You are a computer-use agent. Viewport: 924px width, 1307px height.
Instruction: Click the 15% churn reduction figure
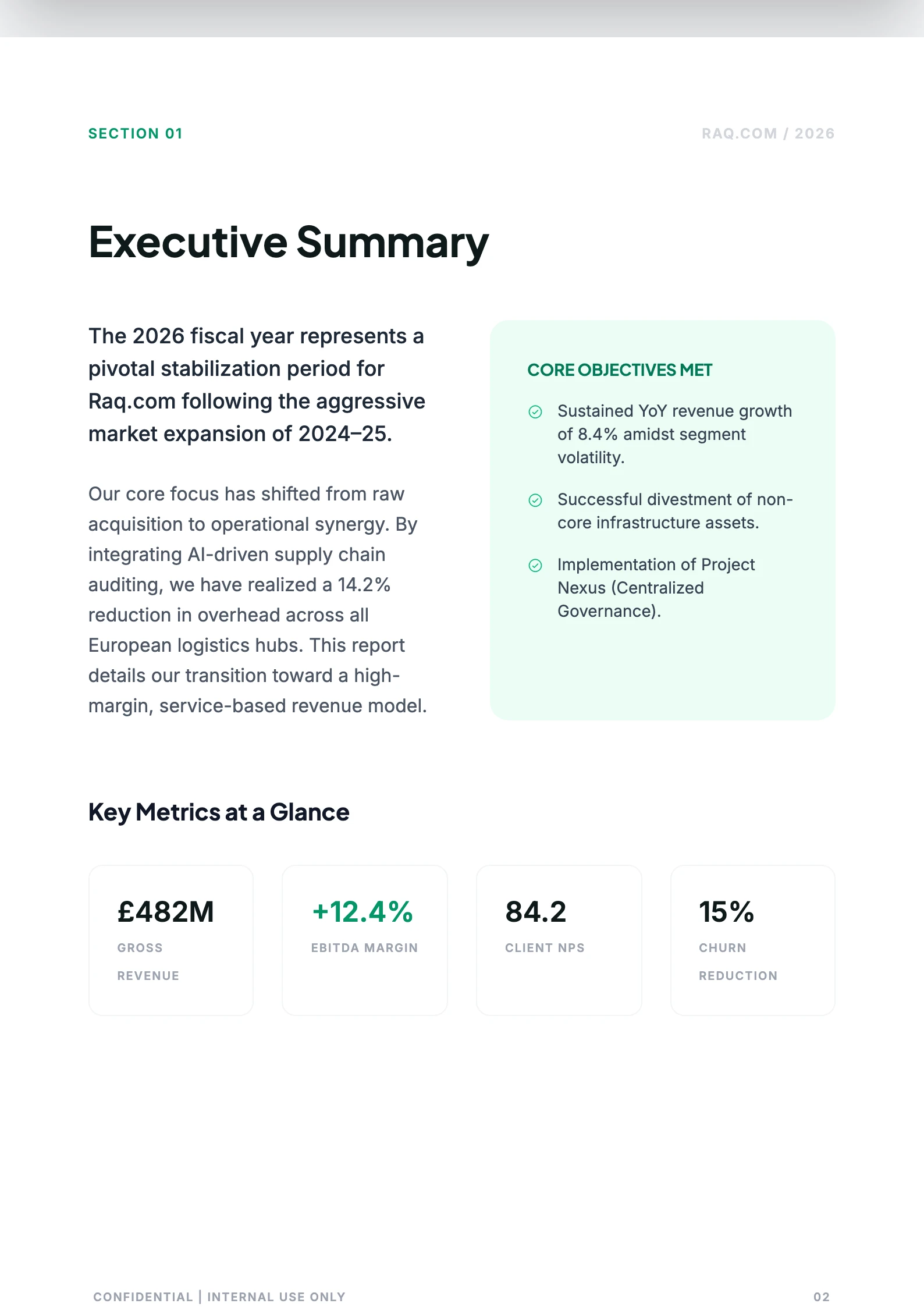click(x=726, y=912)
